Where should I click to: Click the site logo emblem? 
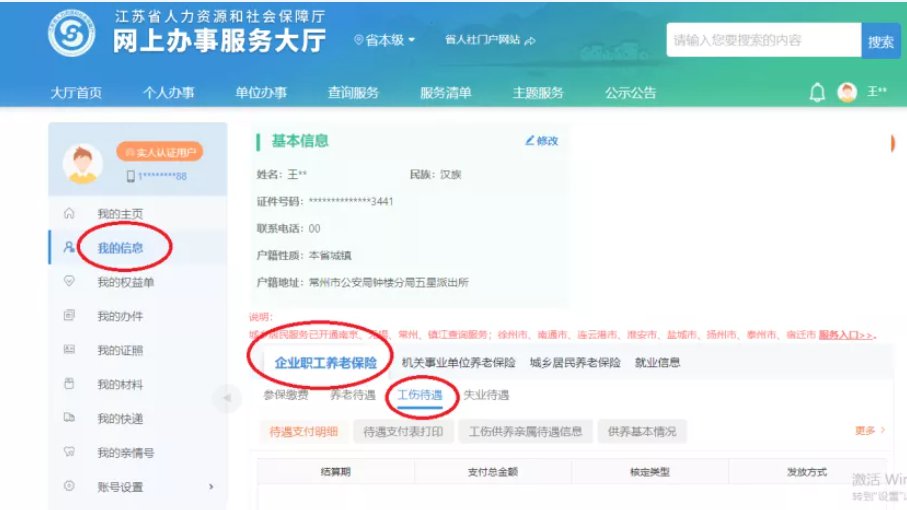pos(69,34)
